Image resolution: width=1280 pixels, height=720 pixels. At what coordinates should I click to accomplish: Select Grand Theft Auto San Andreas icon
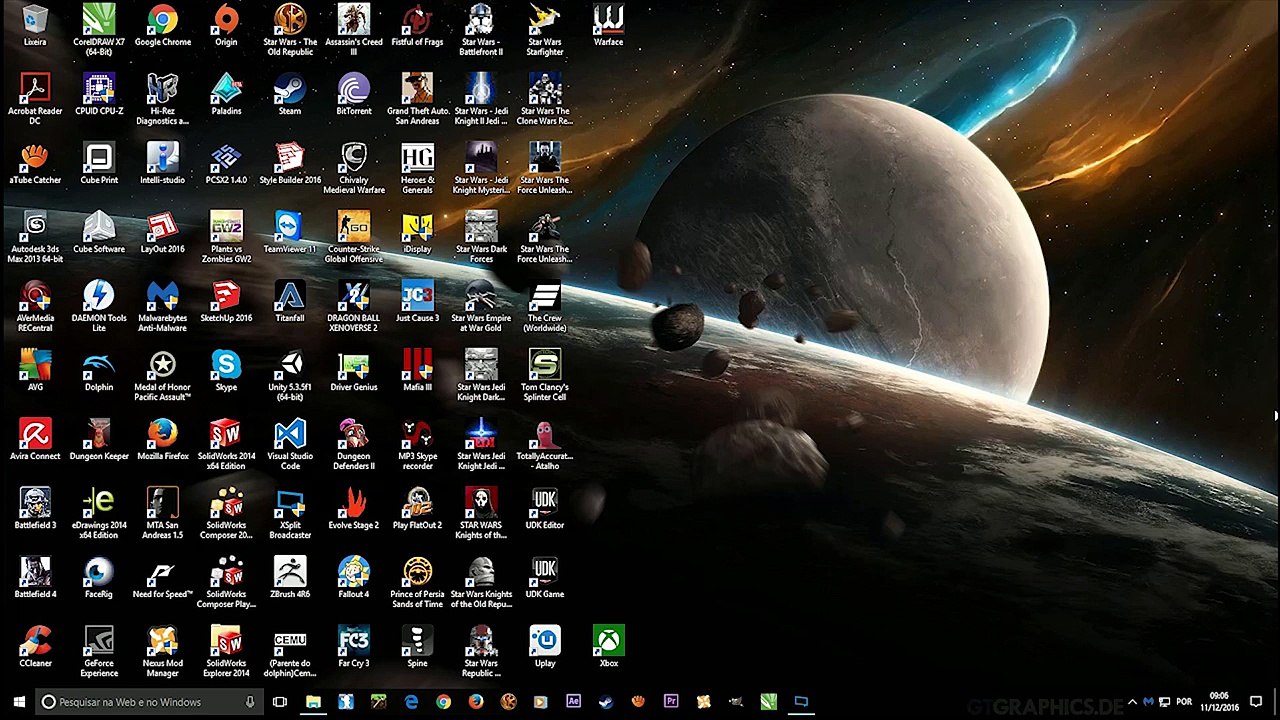(x=417, y=99)
